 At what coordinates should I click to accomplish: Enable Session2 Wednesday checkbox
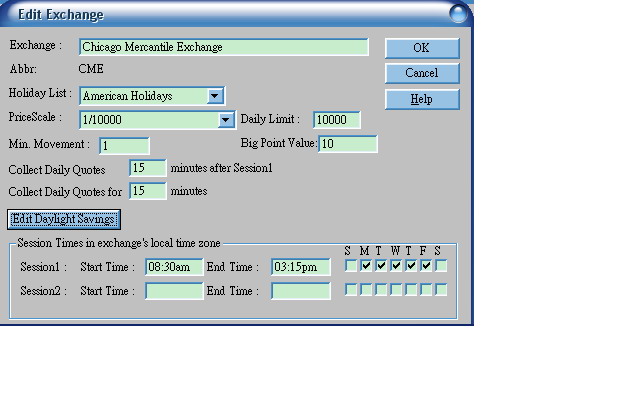click(x=396, y=290)
